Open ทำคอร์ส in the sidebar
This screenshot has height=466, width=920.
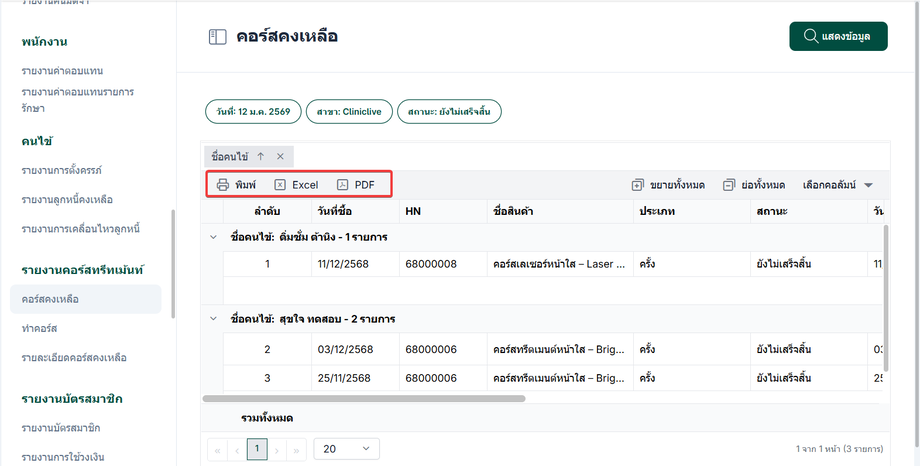pyautogui.click(x=39, y=328)
